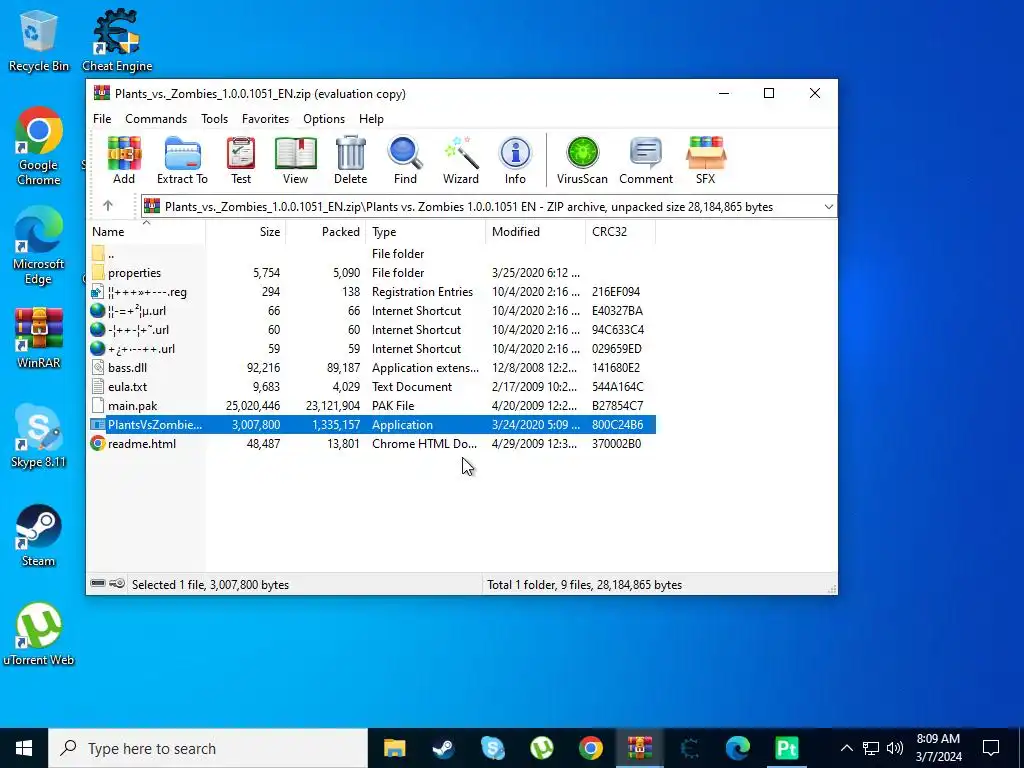Sort by Type column header

426,232
